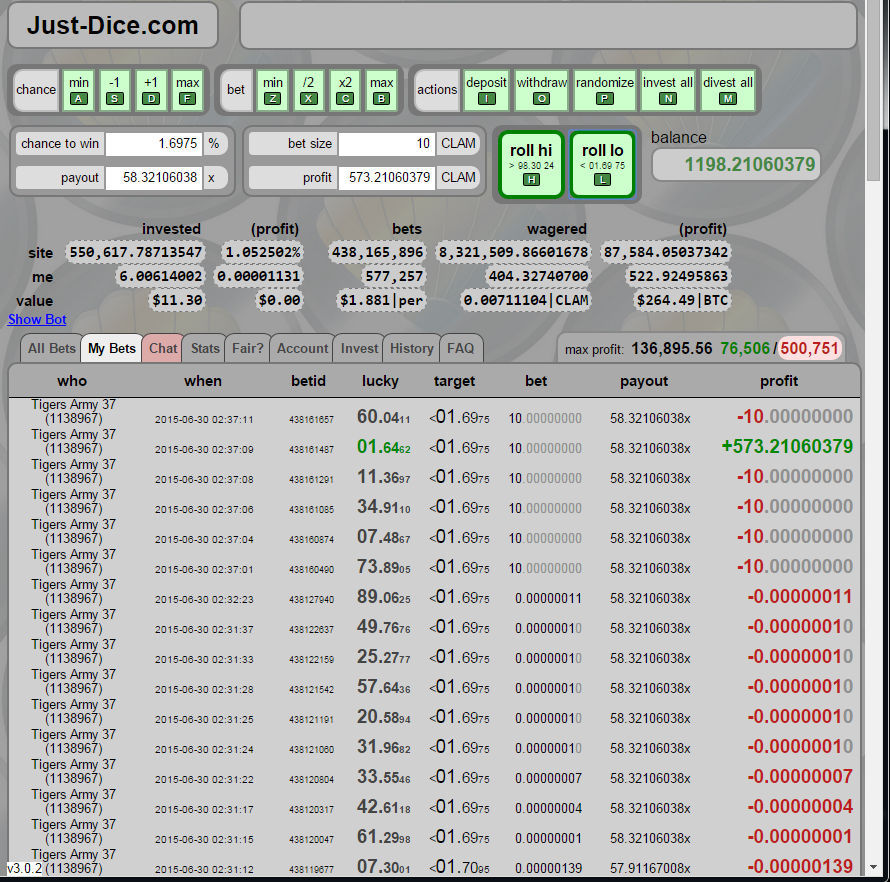The image size is (890, 882).
Task: Click the actions label button
Action: (x=436, y=90)
